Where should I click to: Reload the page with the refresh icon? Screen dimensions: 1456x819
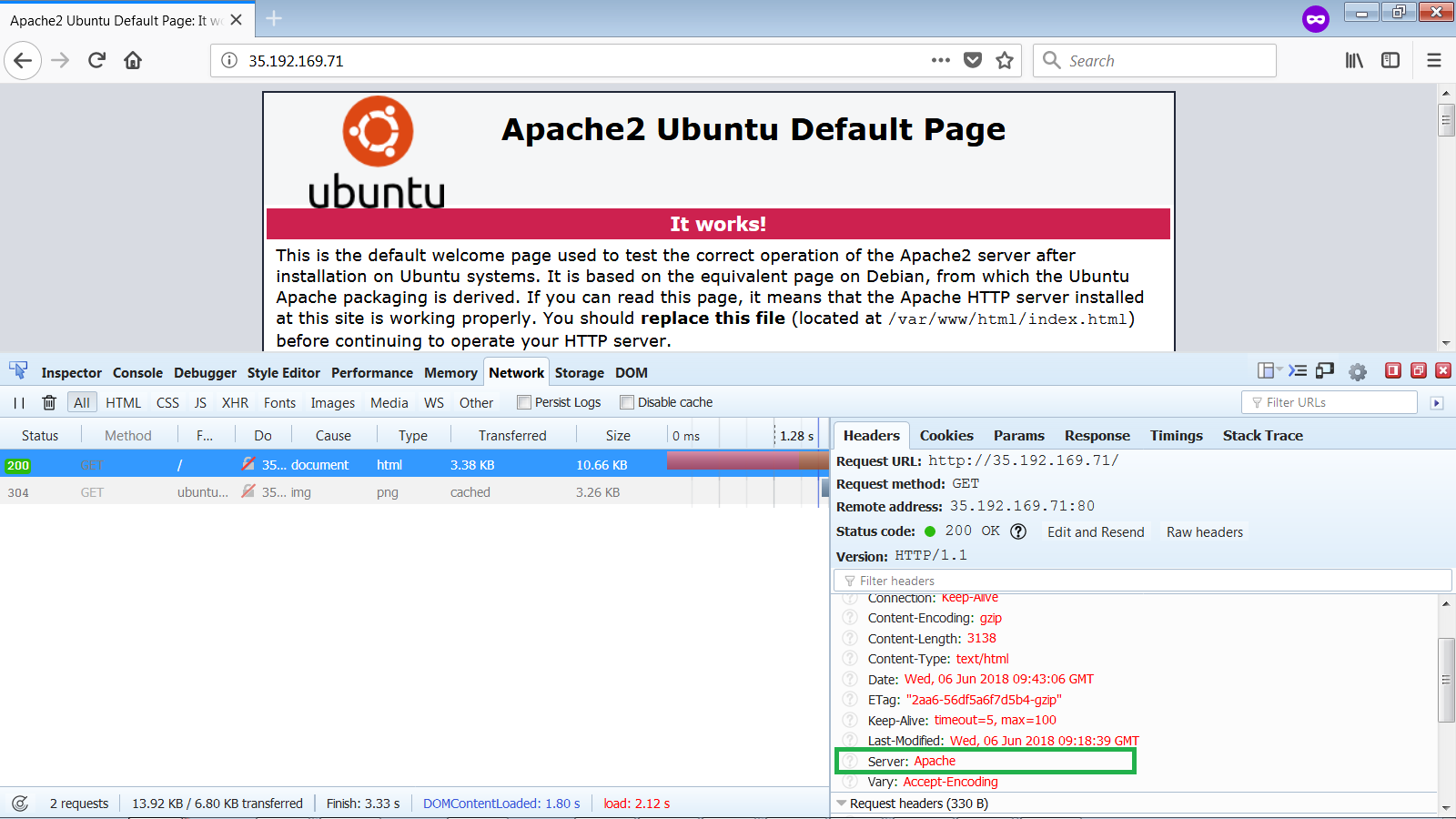tap(97, 61)
